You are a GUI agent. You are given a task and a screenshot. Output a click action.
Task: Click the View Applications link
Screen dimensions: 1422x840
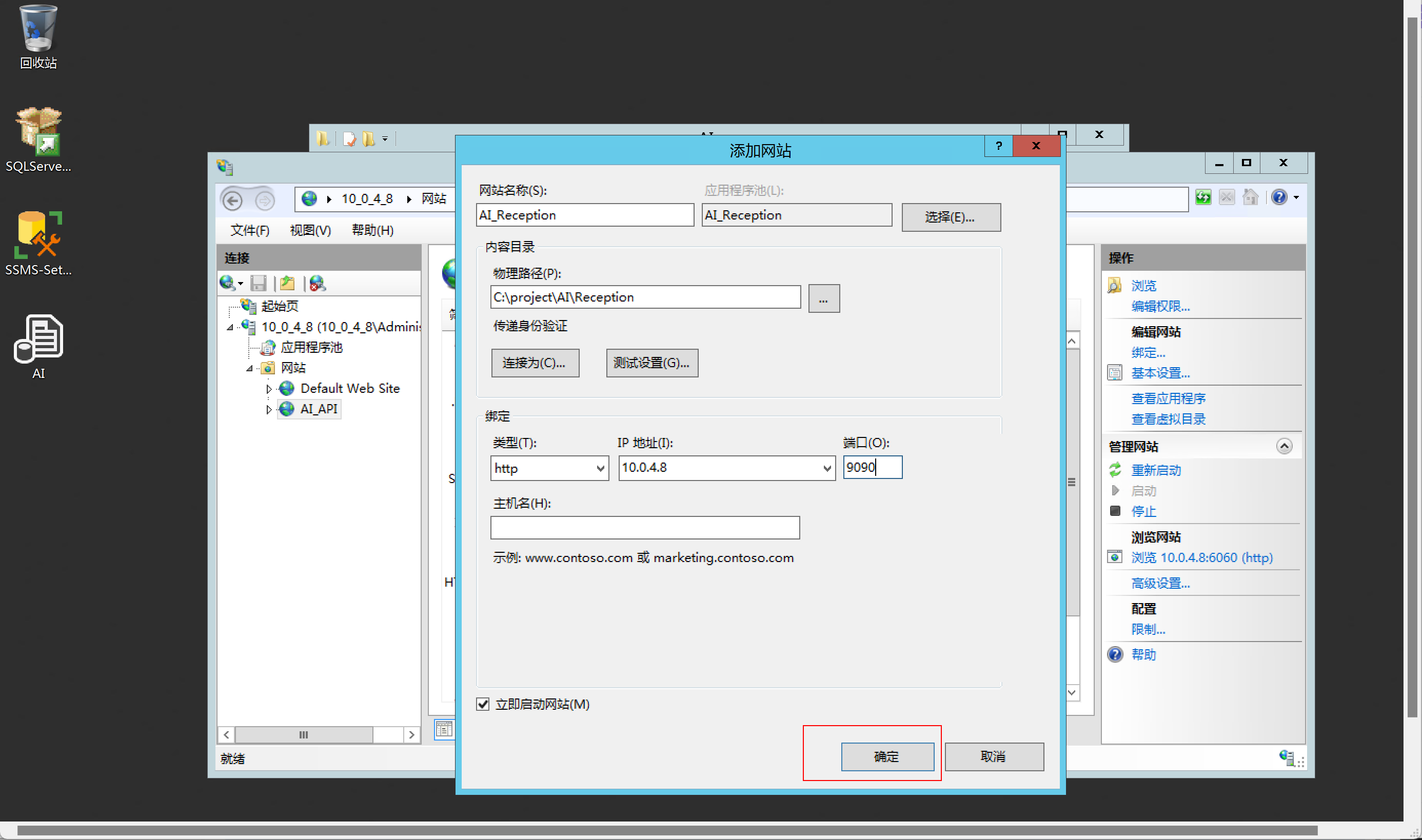(1169, 398)
